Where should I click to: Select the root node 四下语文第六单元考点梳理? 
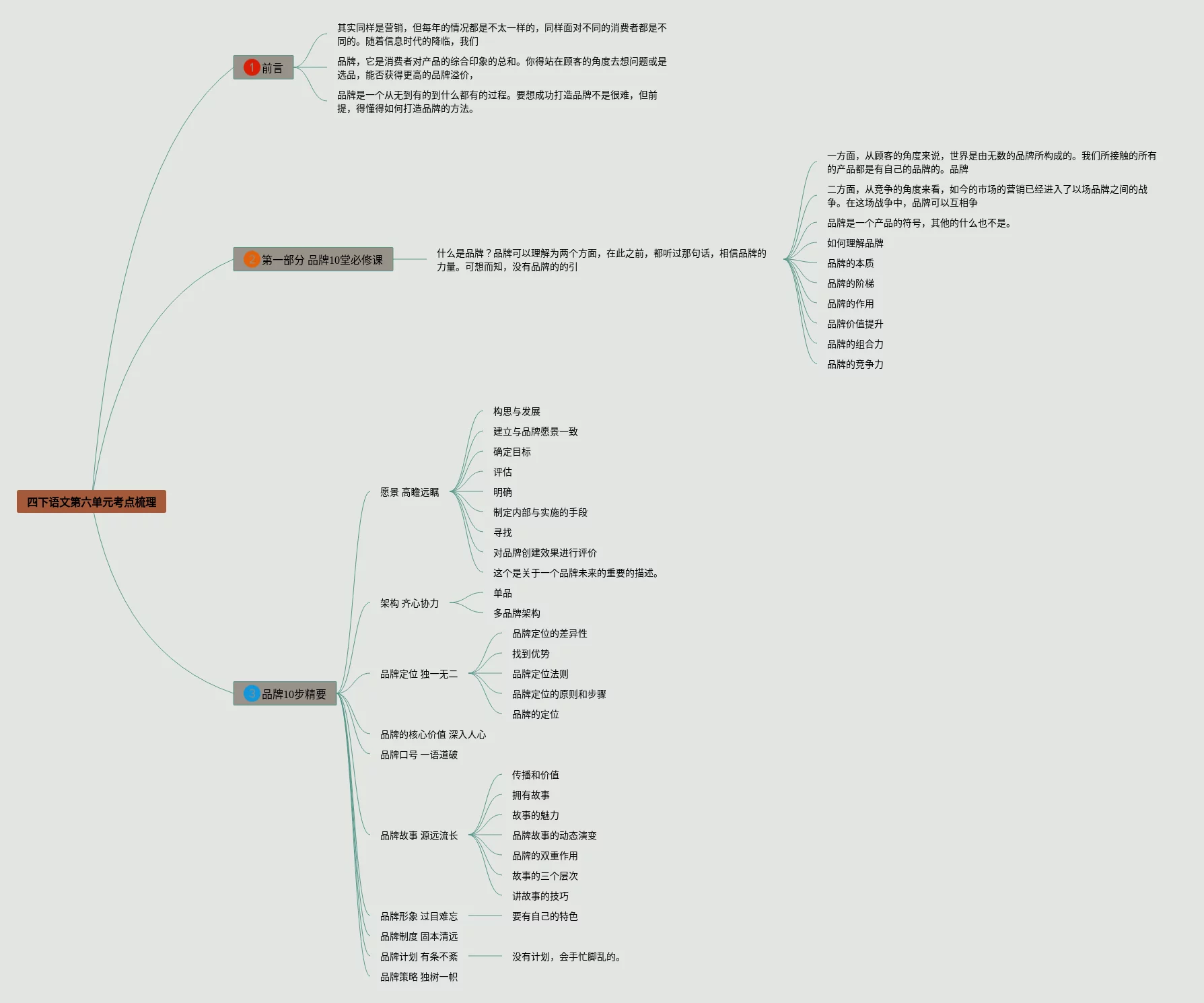coord(92,501)
